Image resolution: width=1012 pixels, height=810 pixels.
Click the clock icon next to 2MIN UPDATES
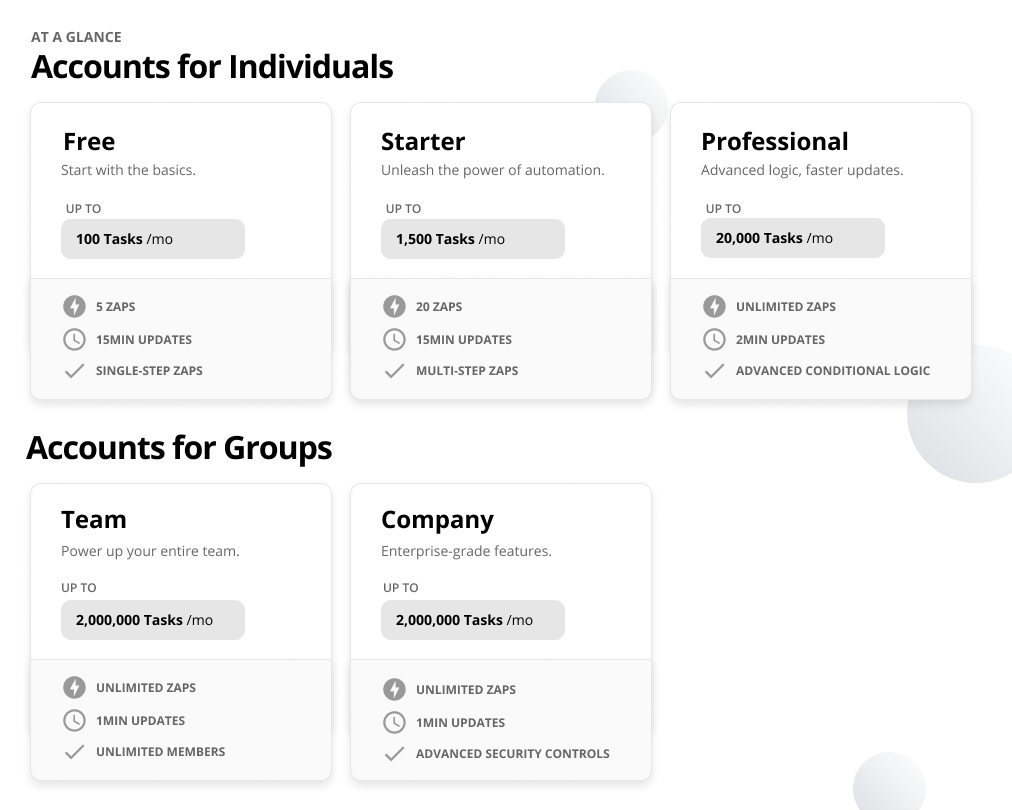coord(715,340)
